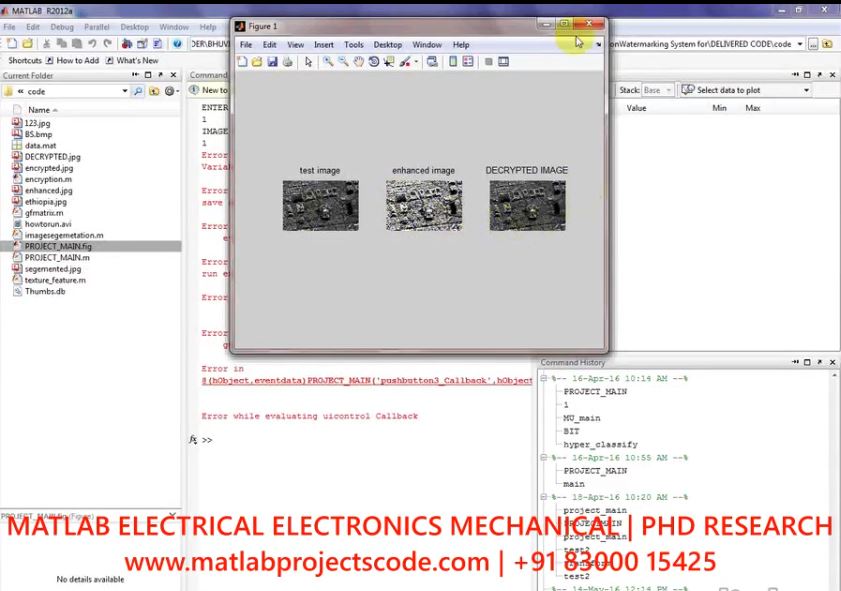This screenshot has height=591, width=841.
Task: Click the Print Figure icon
Action: click(287, 62)
